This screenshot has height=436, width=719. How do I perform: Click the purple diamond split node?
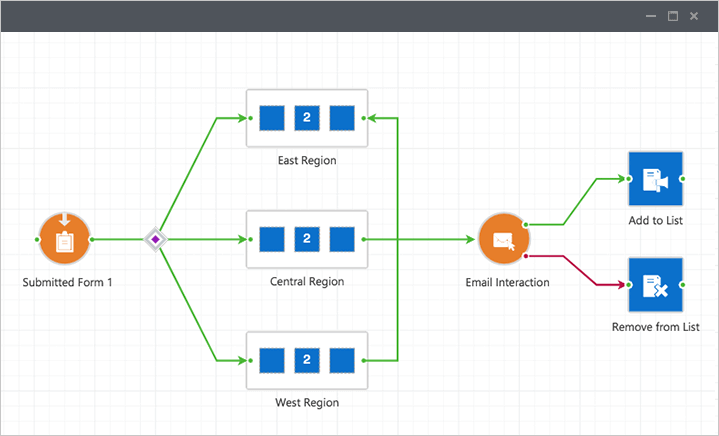155,239
